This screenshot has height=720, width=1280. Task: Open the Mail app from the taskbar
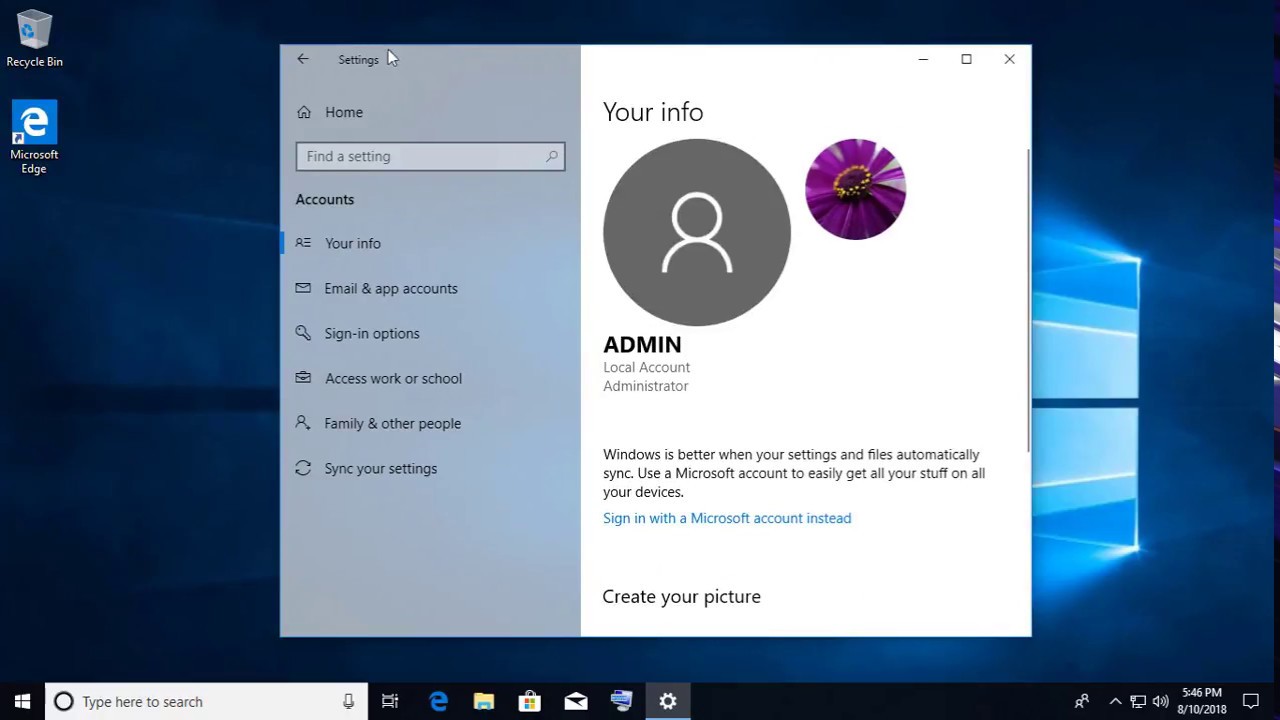[576, 701]
